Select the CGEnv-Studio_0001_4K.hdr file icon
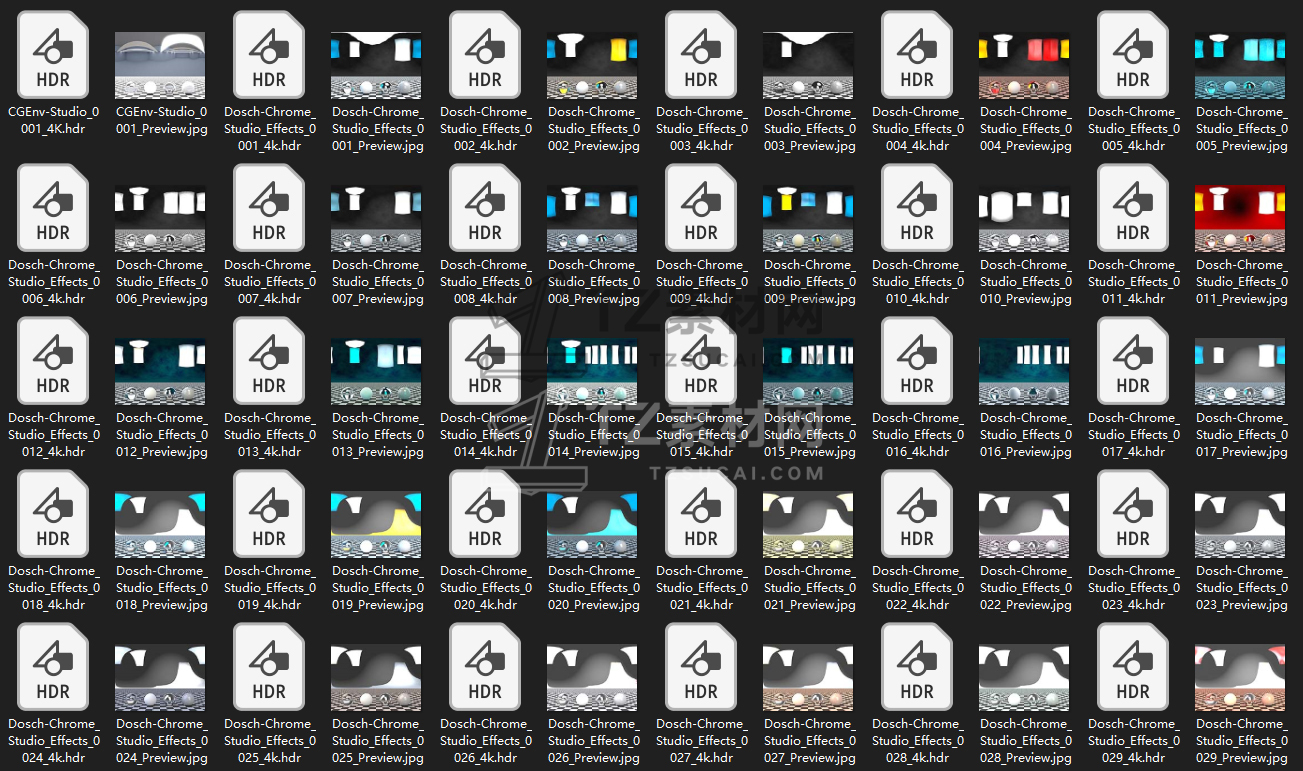Viewport: 1303px width, 771px height. 53,55
